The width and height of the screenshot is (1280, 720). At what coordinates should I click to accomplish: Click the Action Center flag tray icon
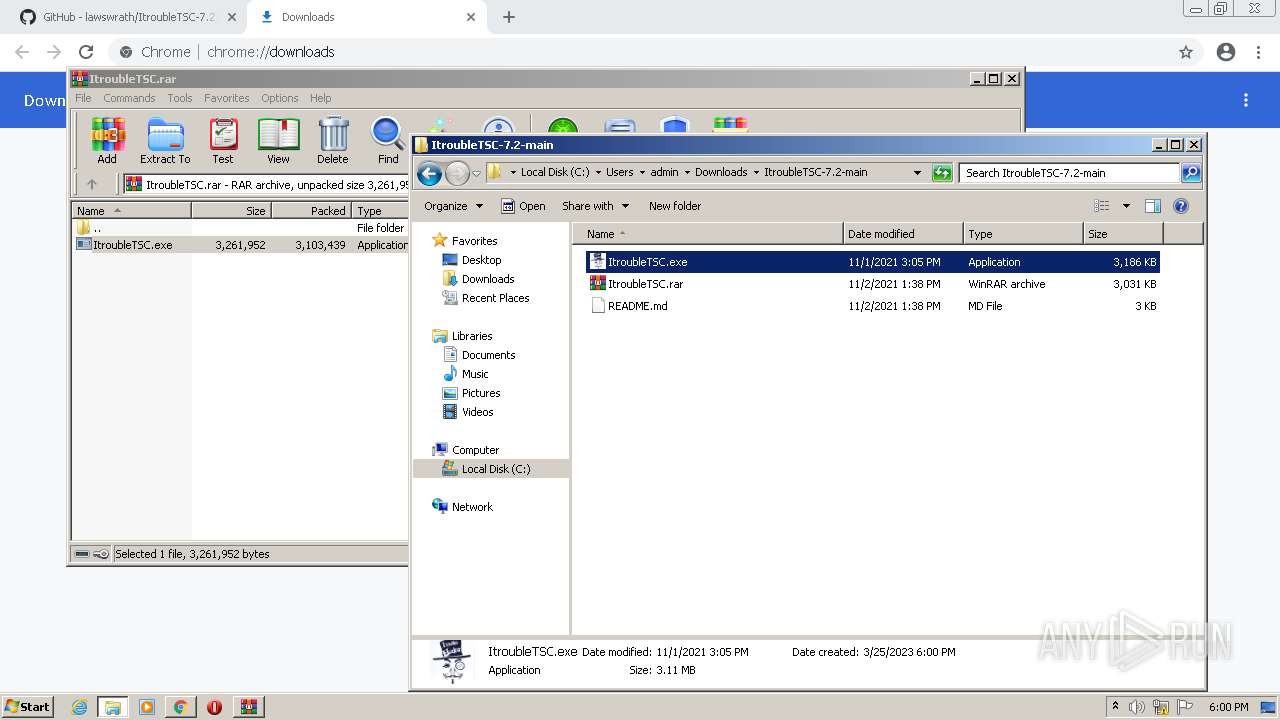(x=1185, y=707)
